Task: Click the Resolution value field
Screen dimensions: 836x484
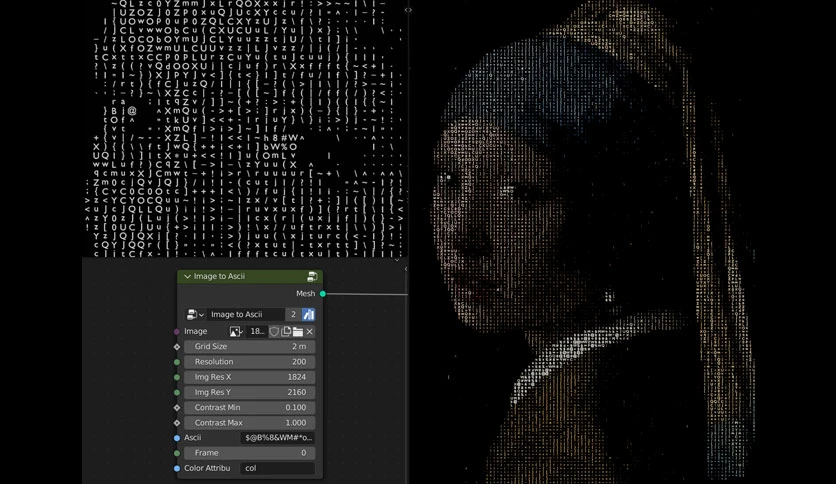Action: coord(250,362)
